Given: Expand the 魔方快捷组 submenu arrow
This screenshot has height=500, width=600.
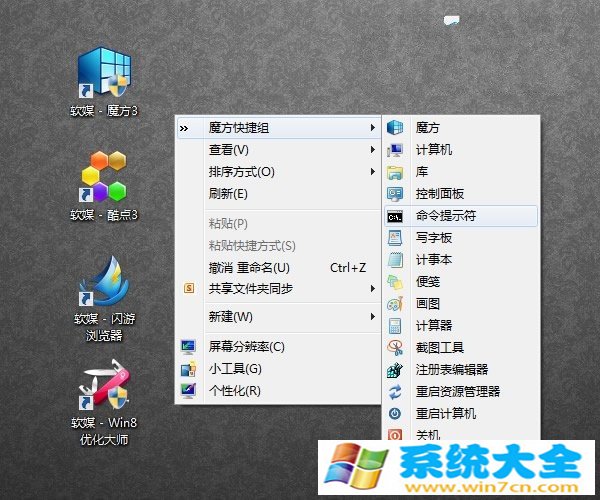Looking at the screenshot, I should (x=373, y=127).
